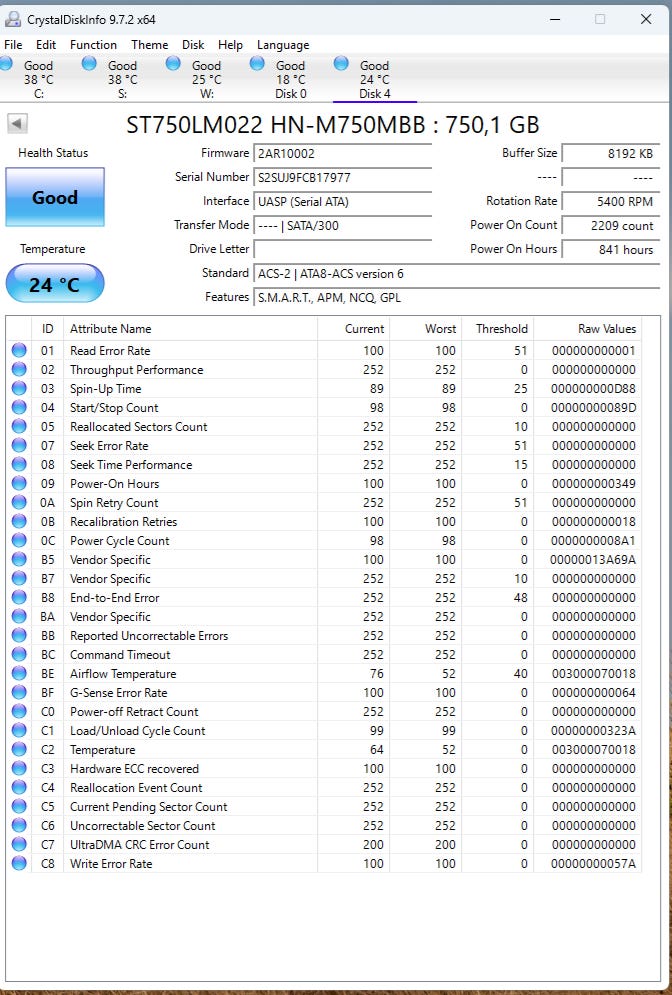Click status orb for Write Error Rate
Viewport: 672px width, 995px height.
coord(19,864)
